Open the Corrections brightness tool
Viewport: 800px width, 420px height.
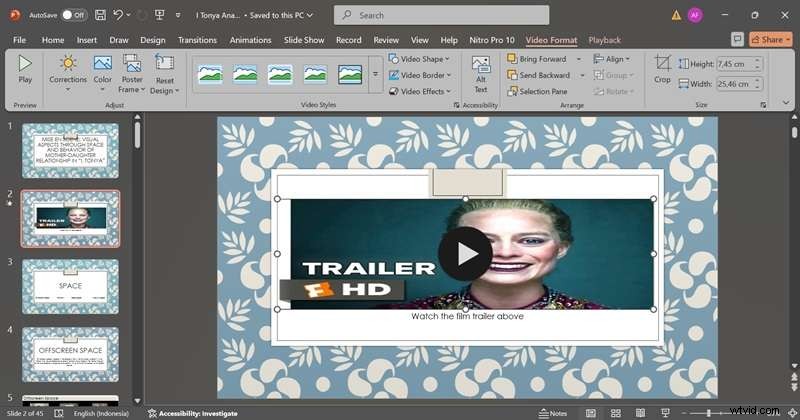point(68,73)
